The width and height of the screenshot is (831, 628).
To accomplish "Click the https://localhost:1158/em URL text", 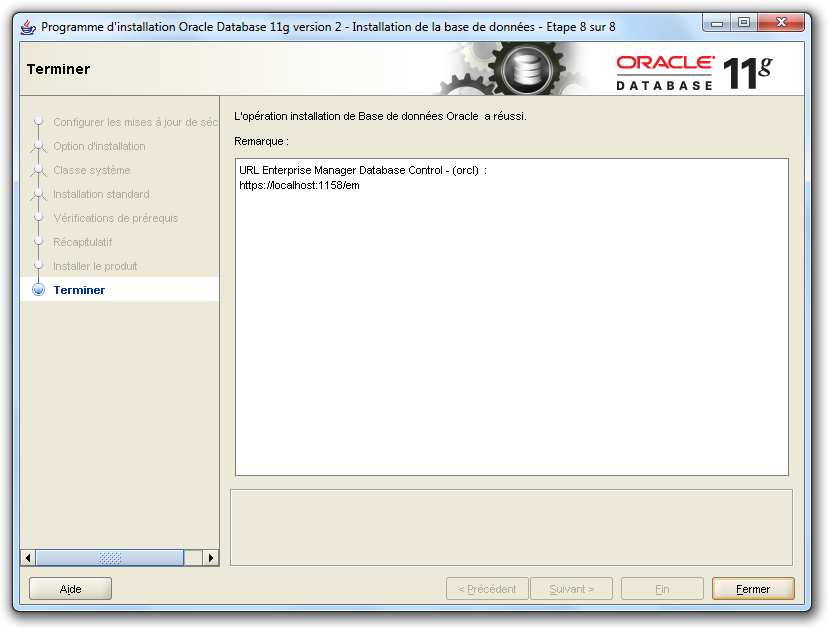I will pyautogui.click(x=299, y=186).
